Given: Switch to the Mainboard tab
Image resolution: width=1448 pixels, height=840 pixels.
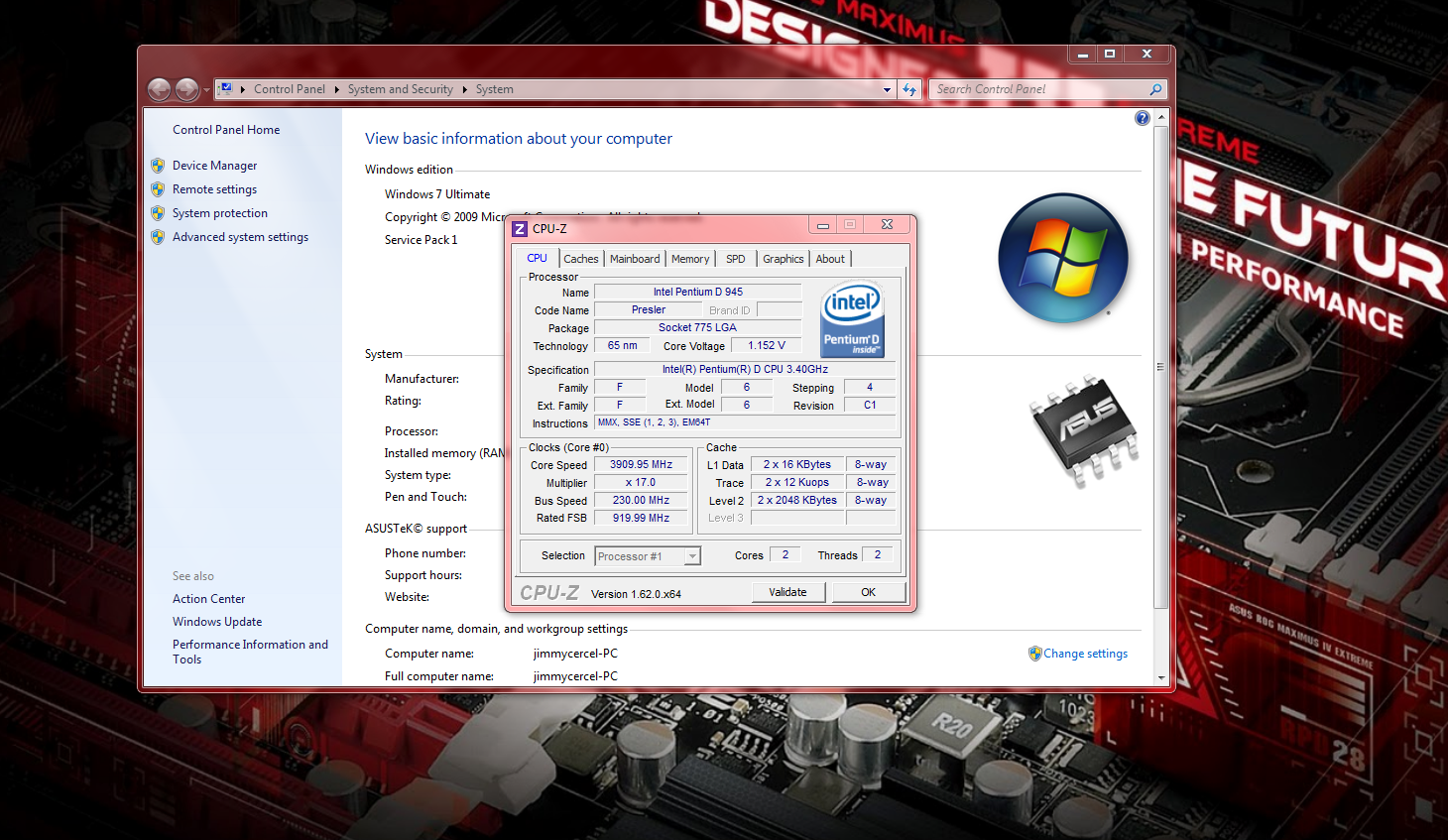Looking at the screenshot, I should coord(635,258).
